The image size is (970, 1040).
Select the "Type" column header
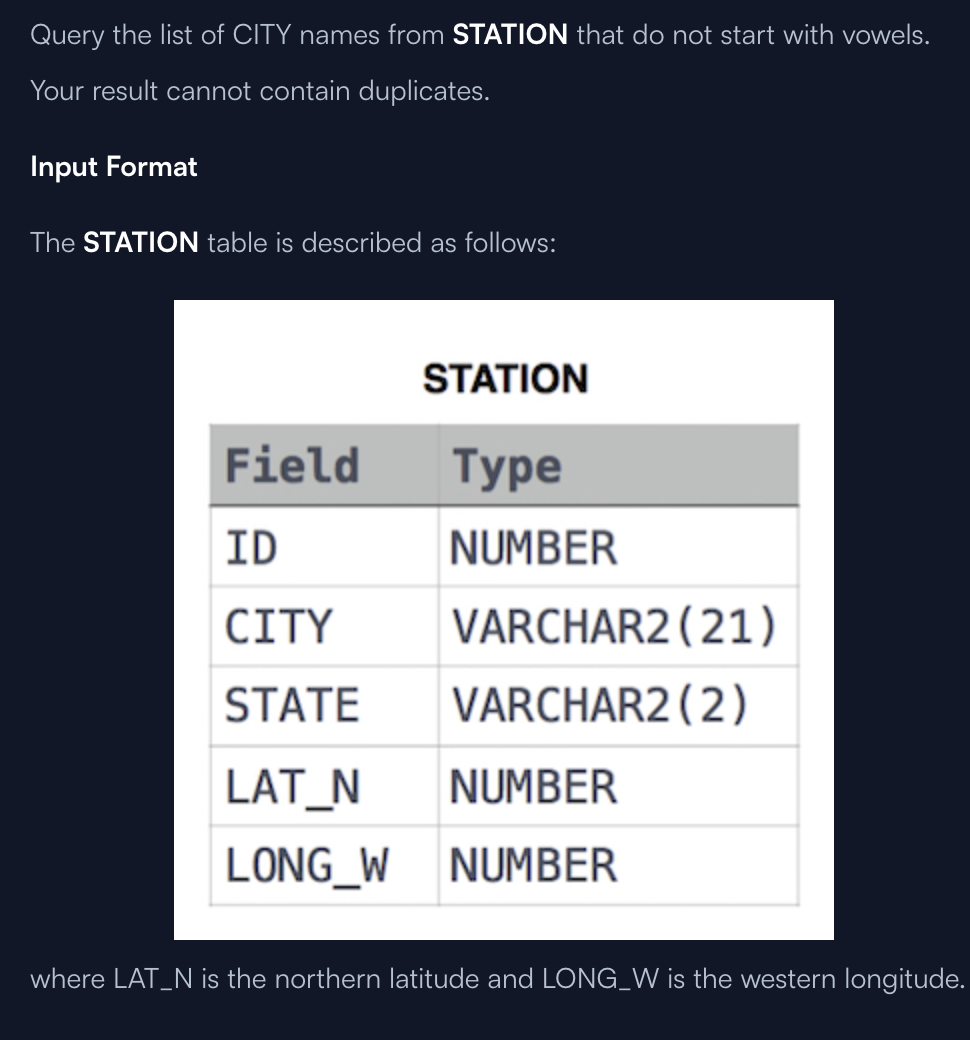click(x=506, y=466)
